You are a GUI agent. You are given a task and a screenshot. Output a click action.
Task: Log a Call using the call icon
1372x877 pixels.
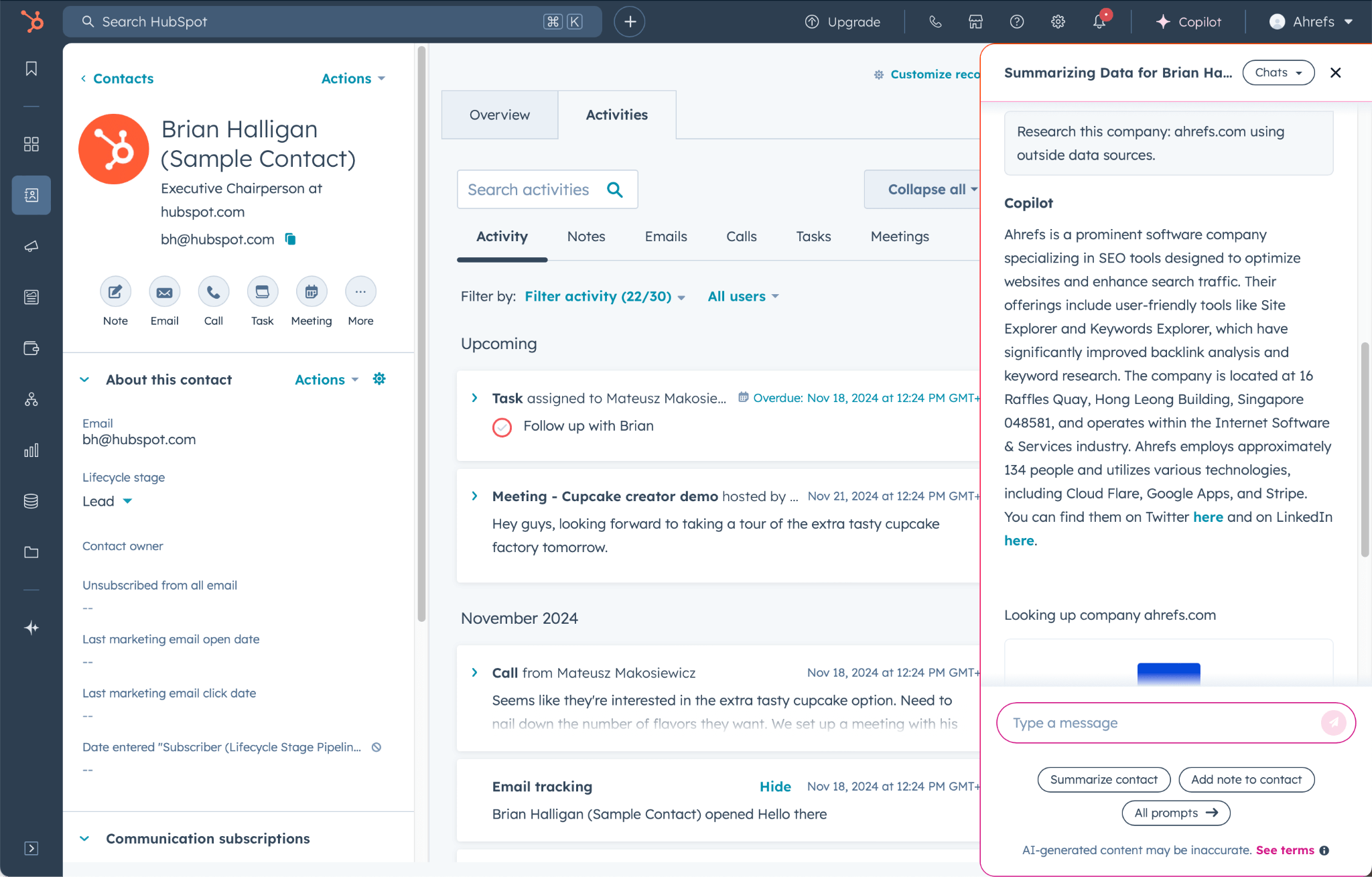coord(213,292)
